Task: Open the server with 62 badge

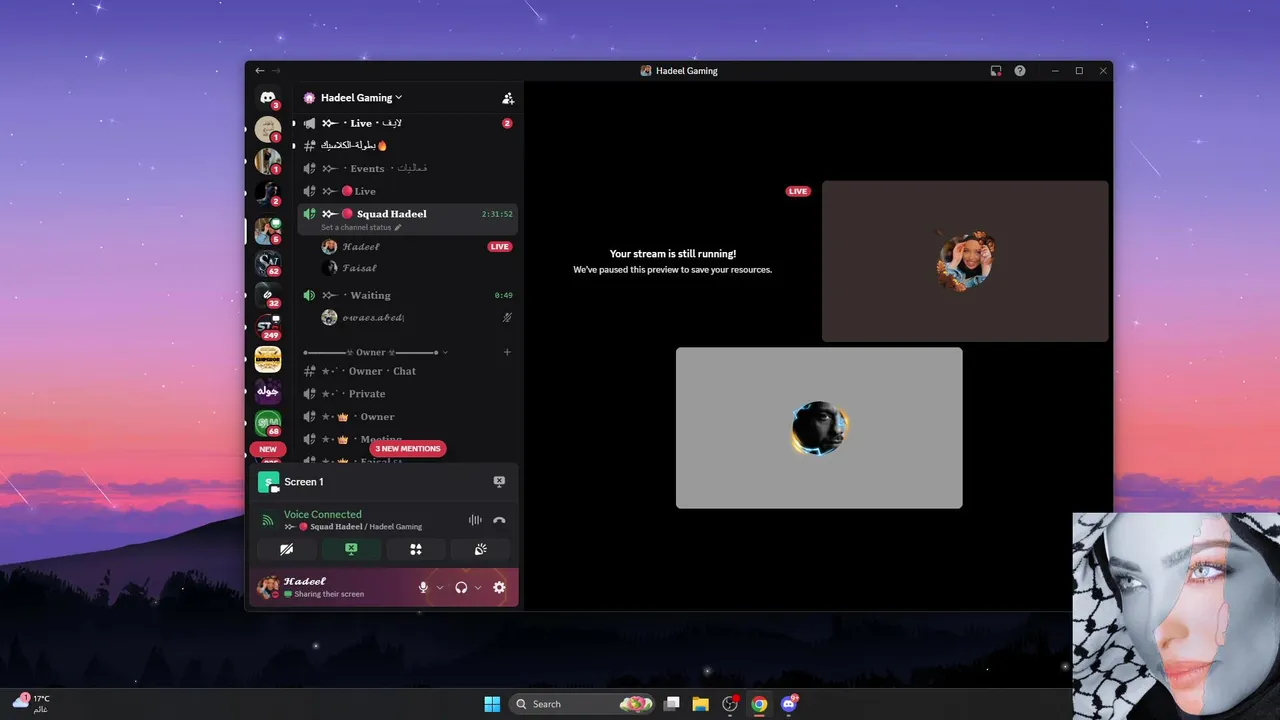Action: tap(268, 263)
